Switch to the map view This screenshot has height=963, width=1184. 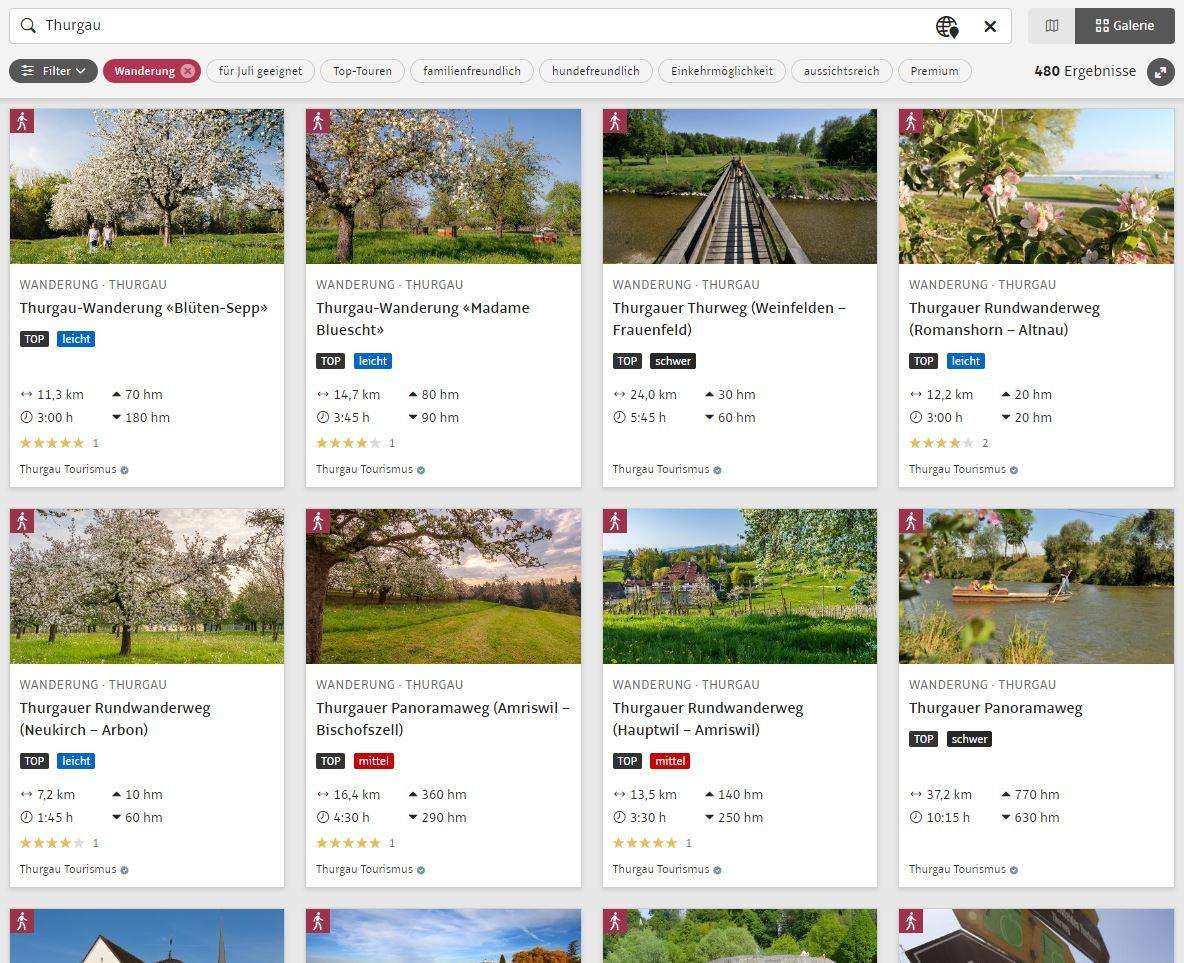(1051, 26)
